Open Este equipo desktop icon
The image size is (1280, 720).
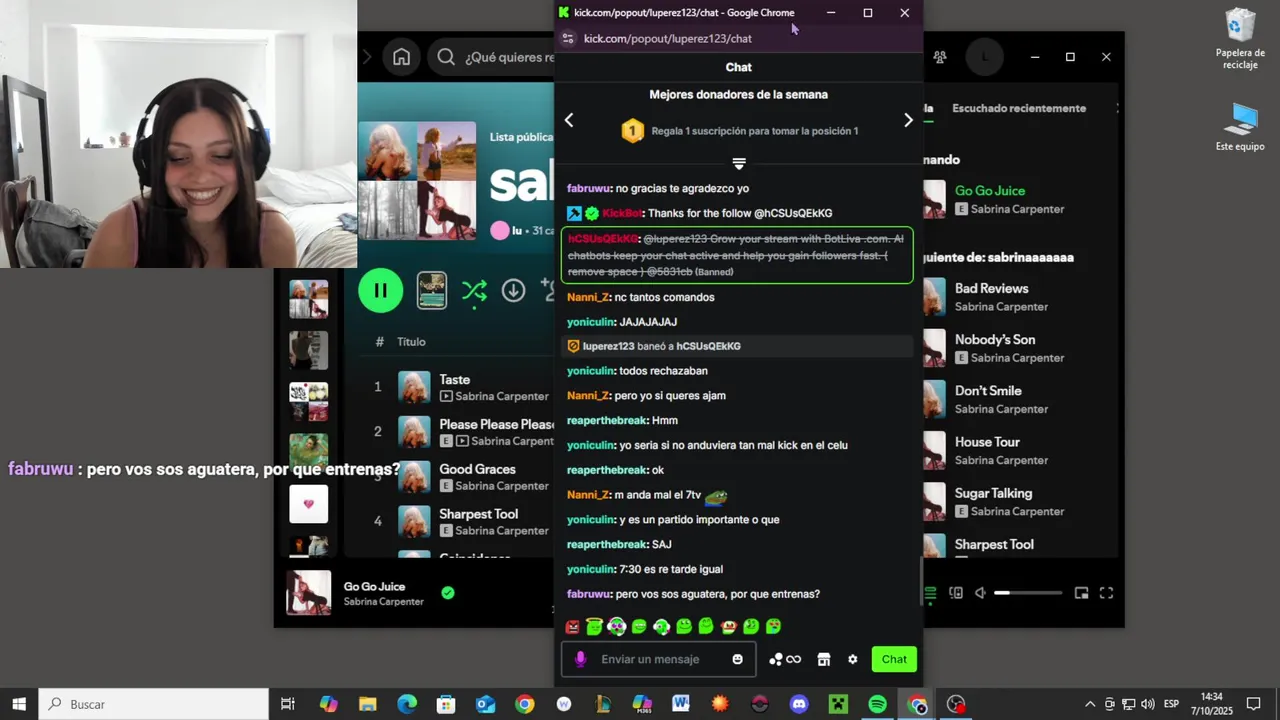(1240, 127)
